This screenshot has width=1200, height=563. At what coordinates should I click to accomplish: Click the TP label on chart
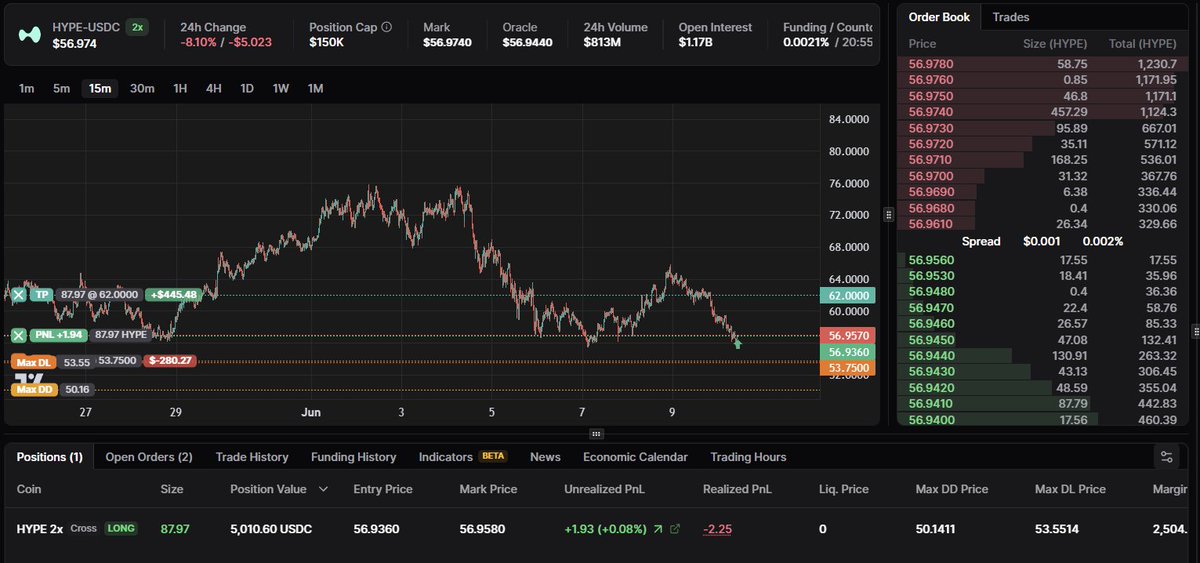[x=41, y=295]
